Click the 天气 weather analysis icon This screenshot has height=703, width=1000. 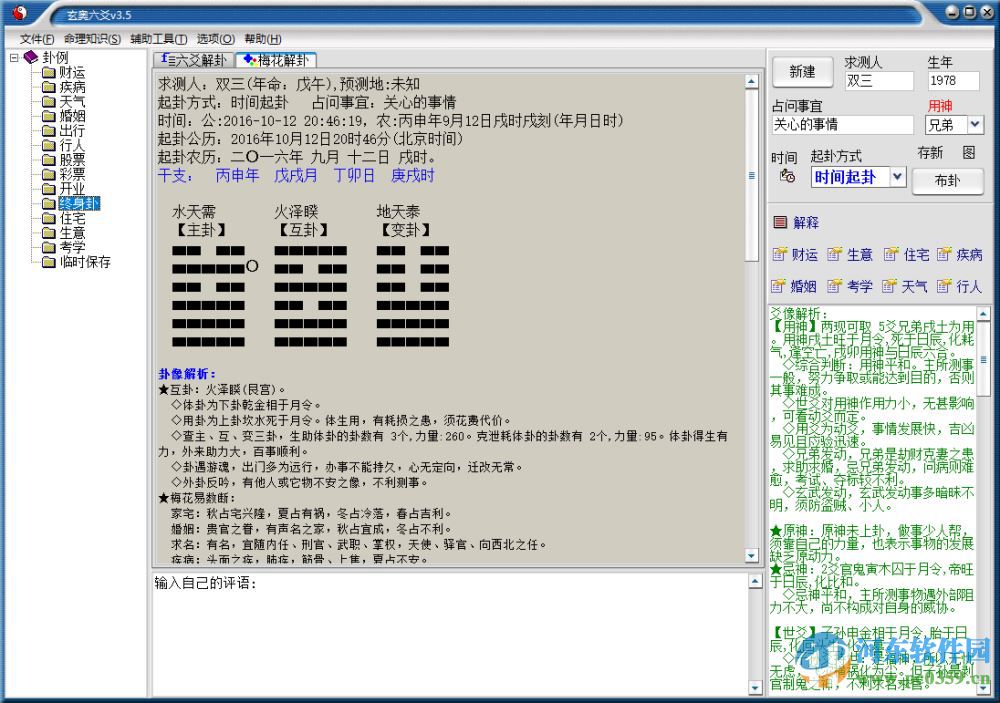pyautogui.click(x=906, y=287)
